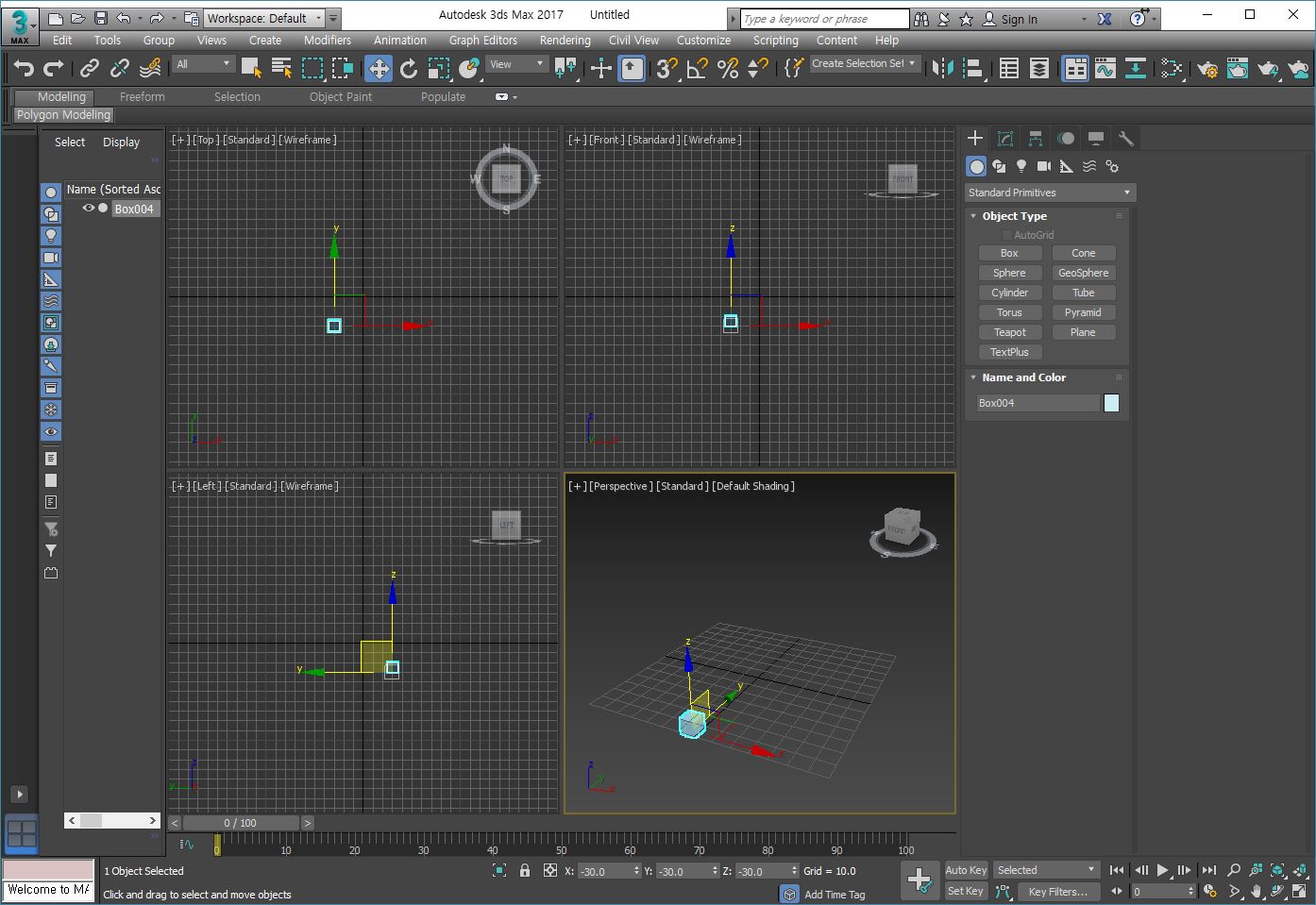The width and height of the screenshot is (1316, 905).
Task: Click the Select and Place tool
Action: (x=469, y=68)
